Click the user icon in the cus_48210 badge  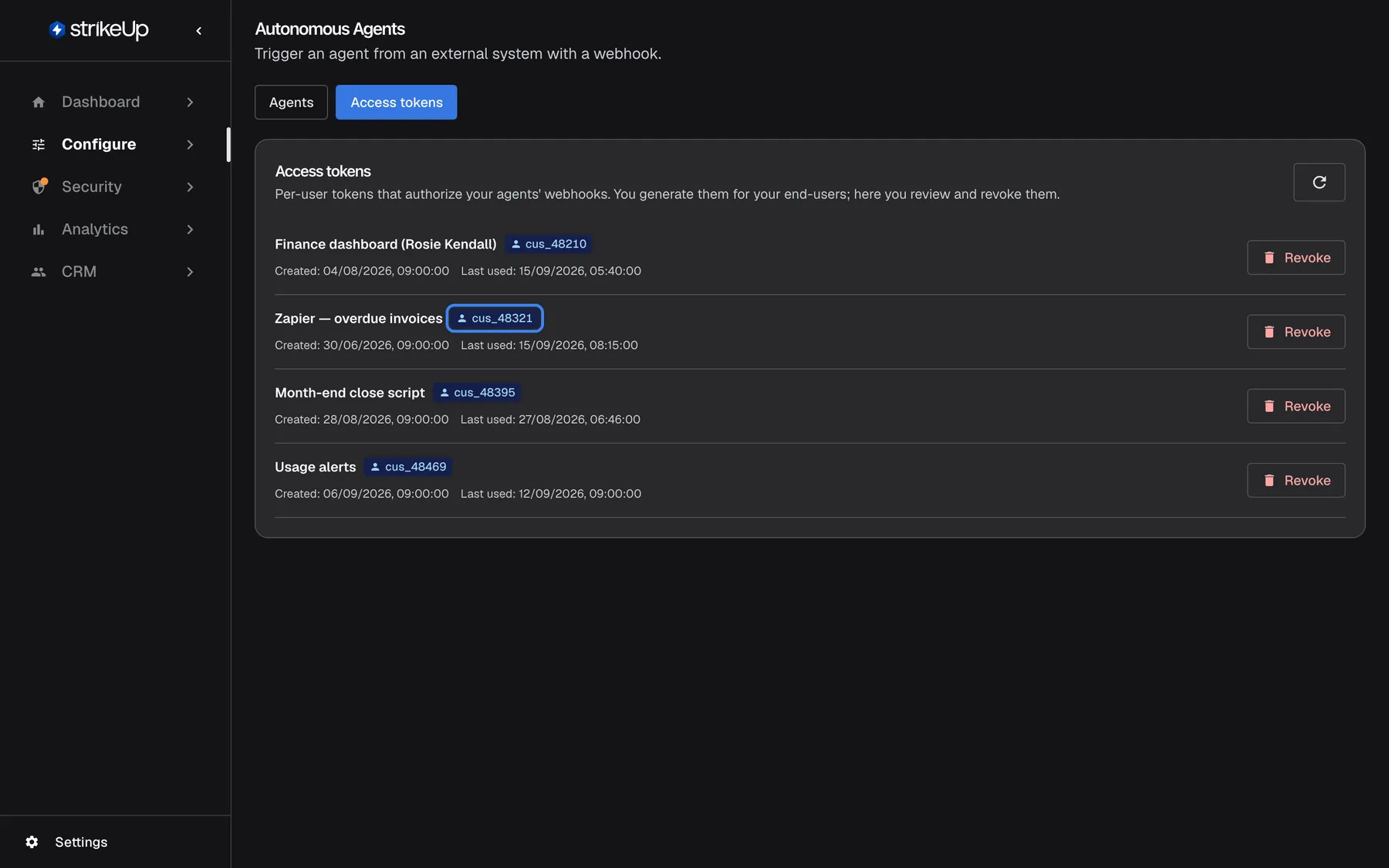[516, 244]
